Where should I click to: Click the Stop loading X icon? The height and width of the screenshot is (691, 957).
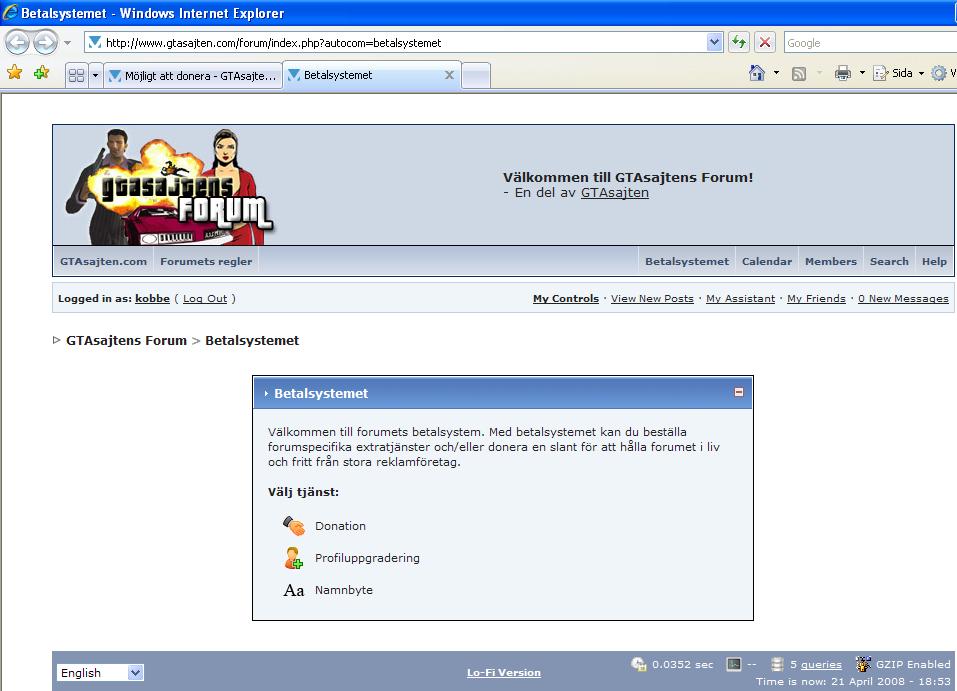pos(765,42)
